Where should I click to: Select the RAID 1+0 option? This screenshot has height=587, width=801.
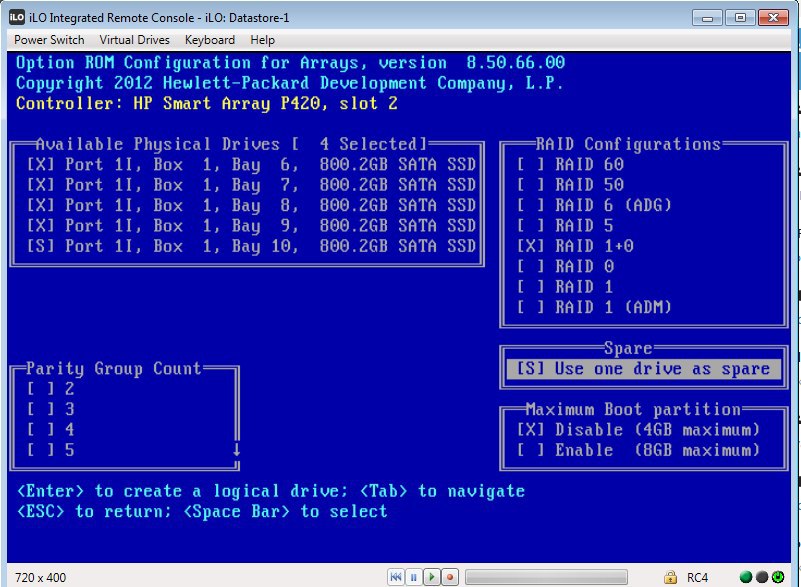(x=575, y=246)
